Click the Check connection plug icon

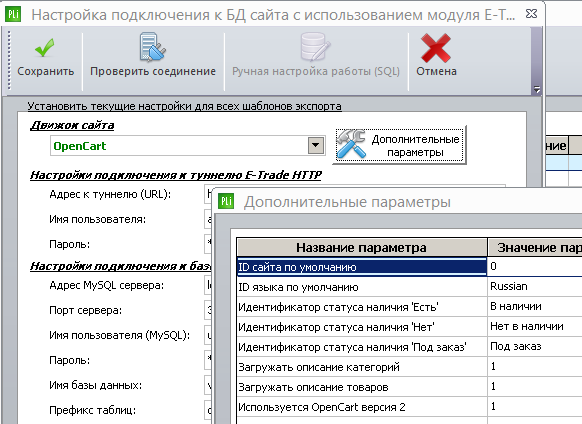click(x=152, y=47)
